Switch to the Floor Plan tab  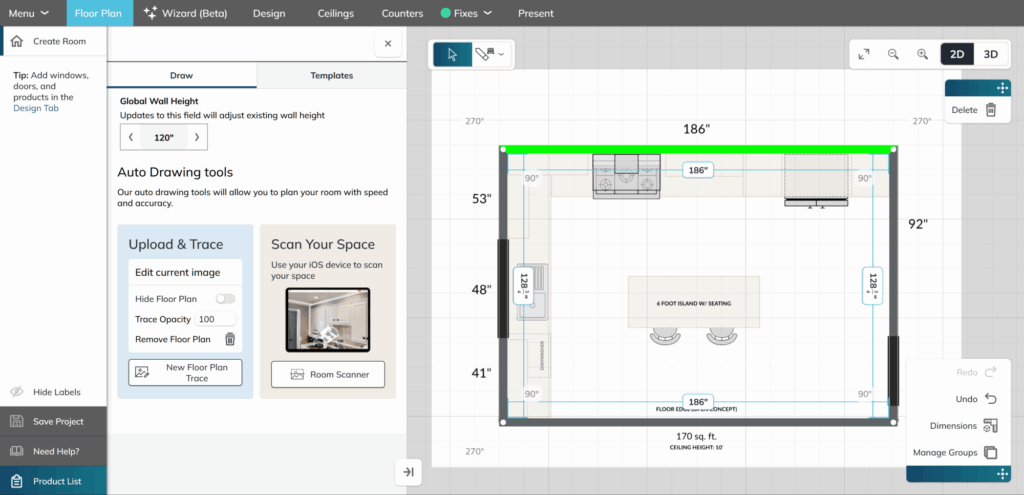[x=98, y=13]
